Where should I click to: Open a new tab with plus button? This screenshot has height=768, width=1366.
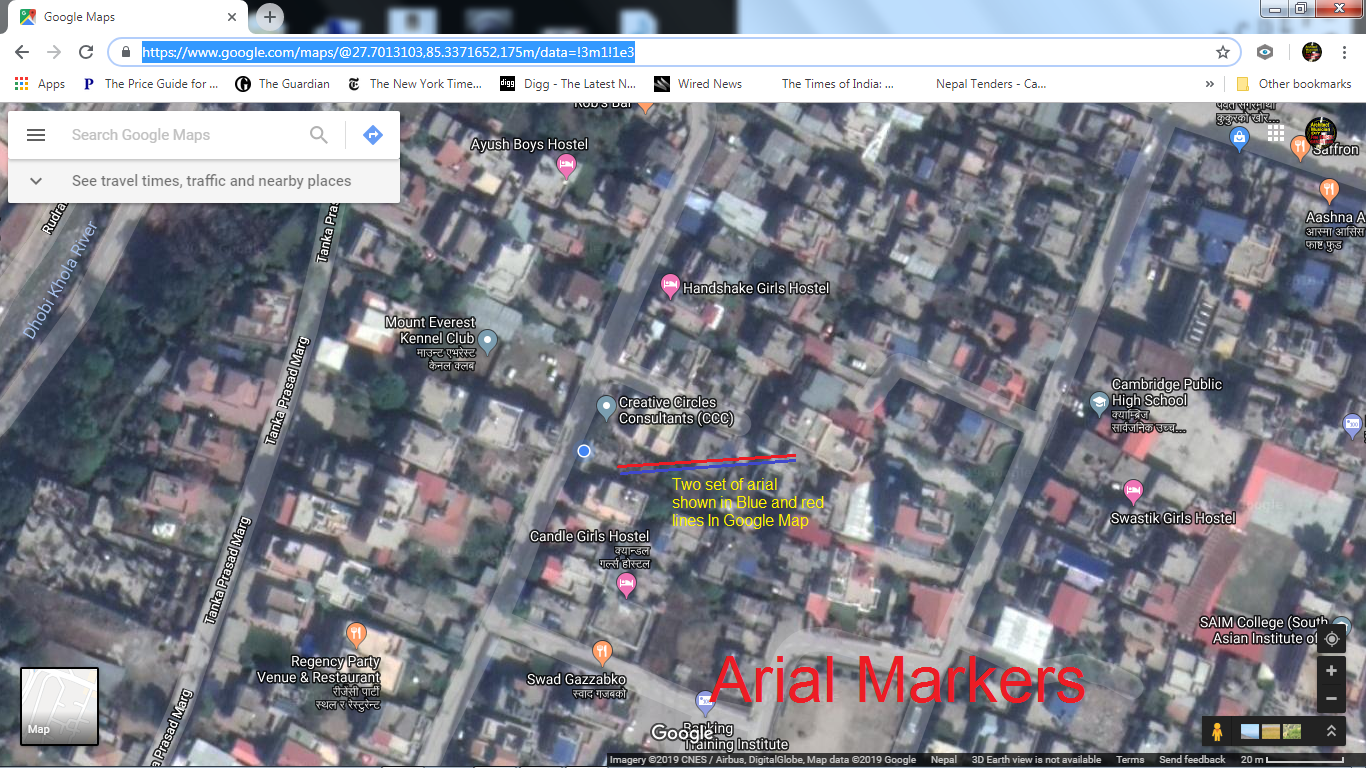[x=270, y=17]
